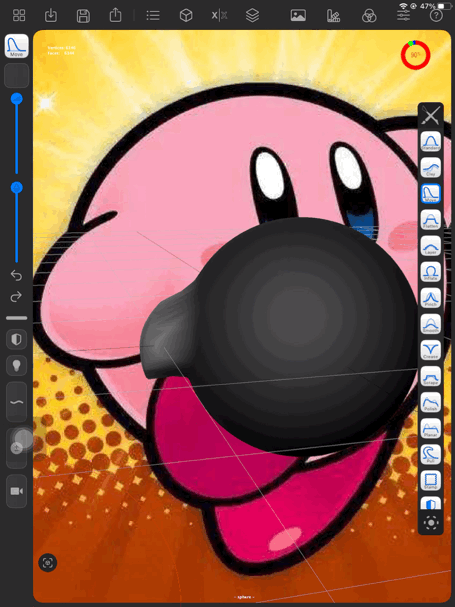Open the layers stack icon

tap(252, 15)
